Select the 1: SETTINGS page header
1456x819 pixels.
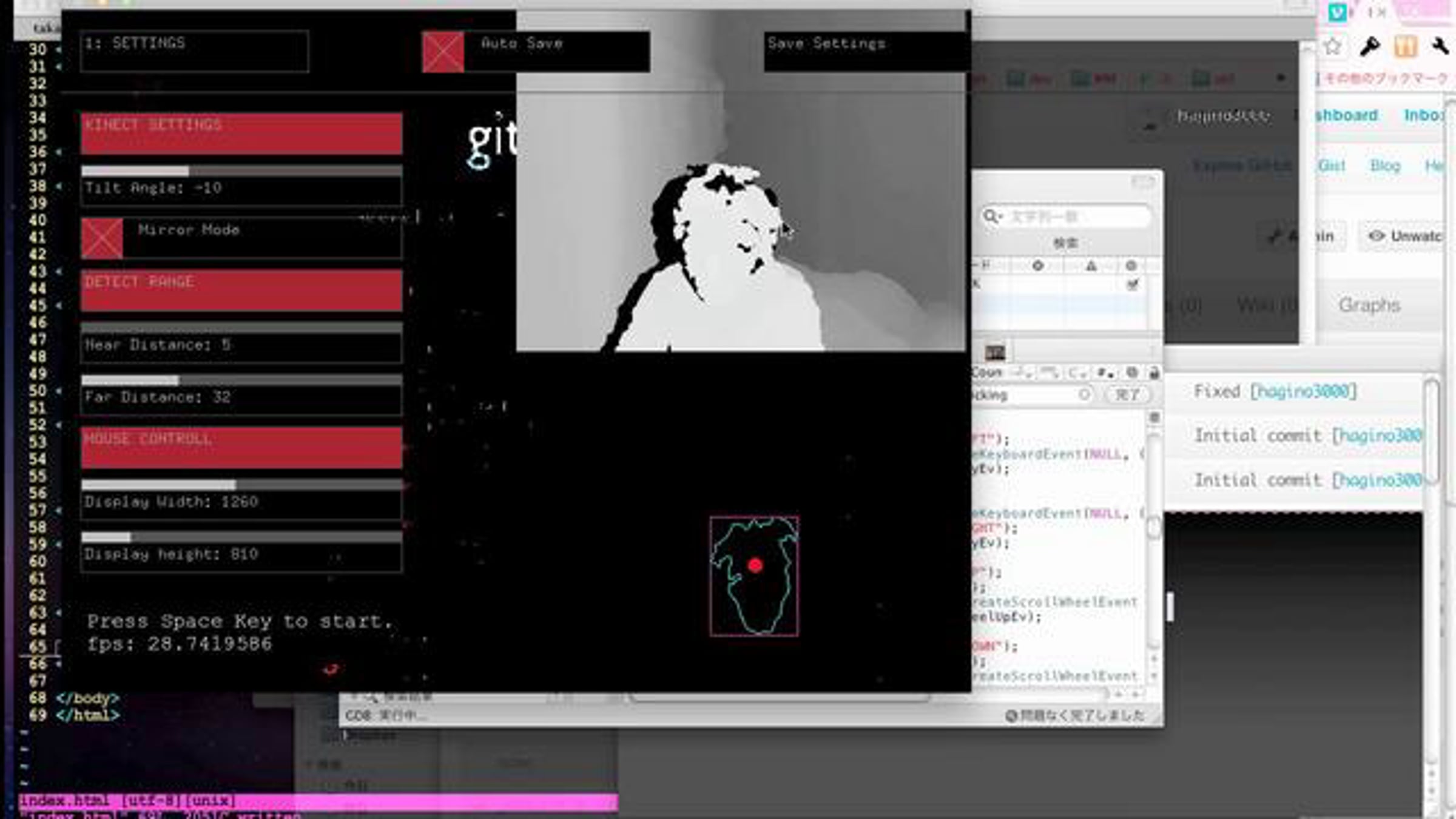[x=194, y=51]
